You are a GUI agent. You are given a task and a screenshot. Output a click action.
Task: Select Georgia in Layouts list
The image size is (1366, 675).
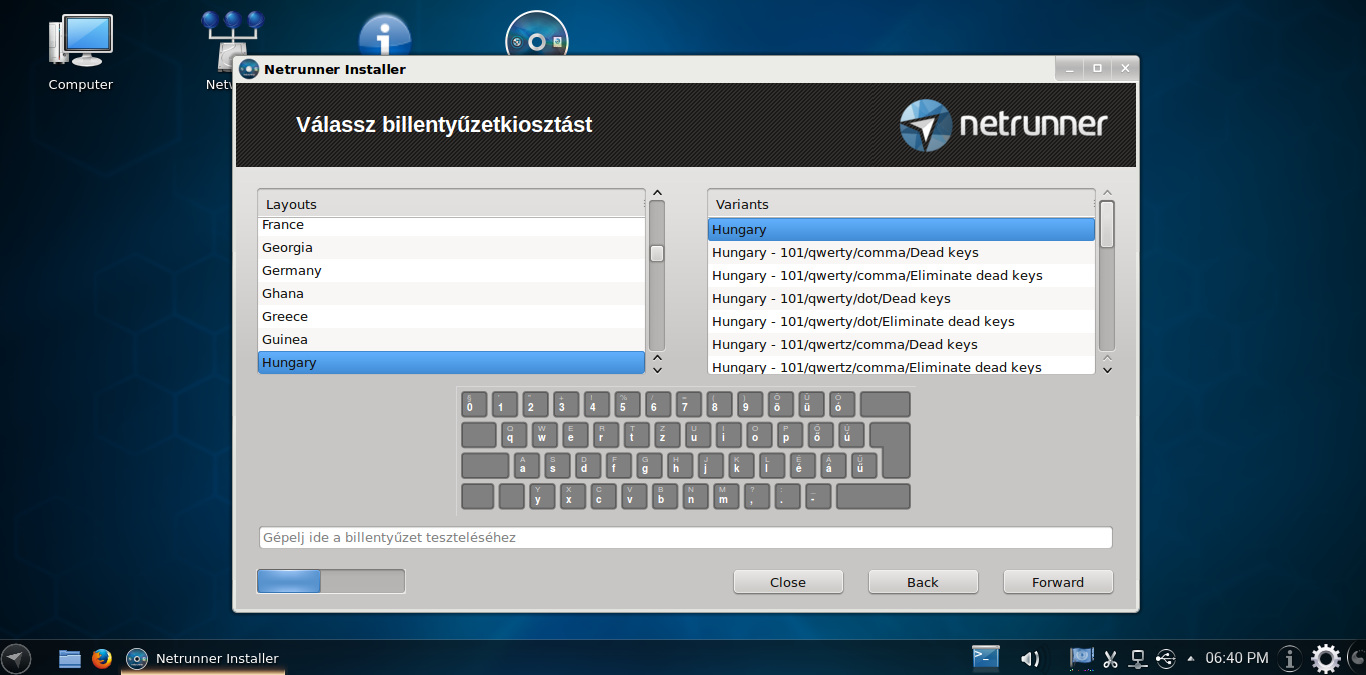451,247
